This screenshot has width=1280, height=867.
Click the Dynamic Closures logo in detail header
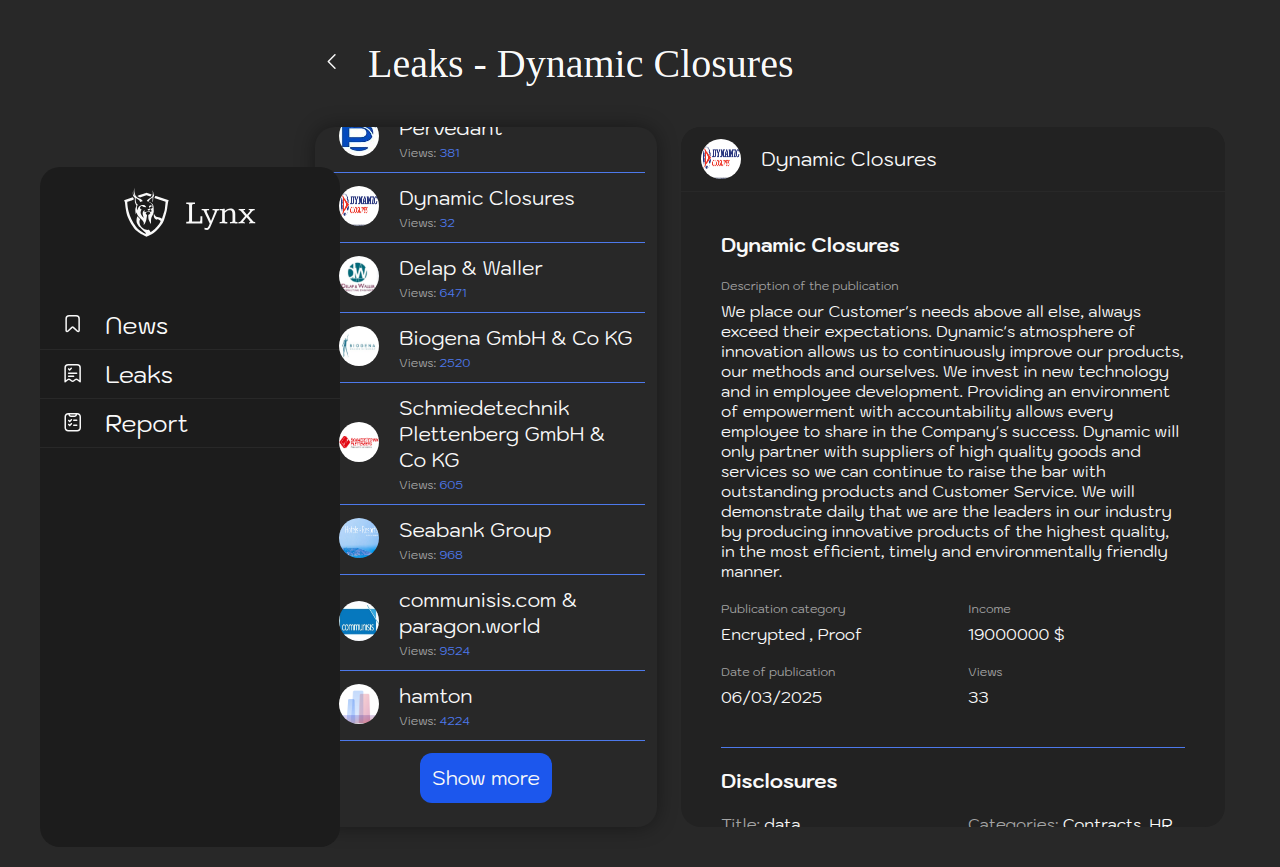coord(721,159)
